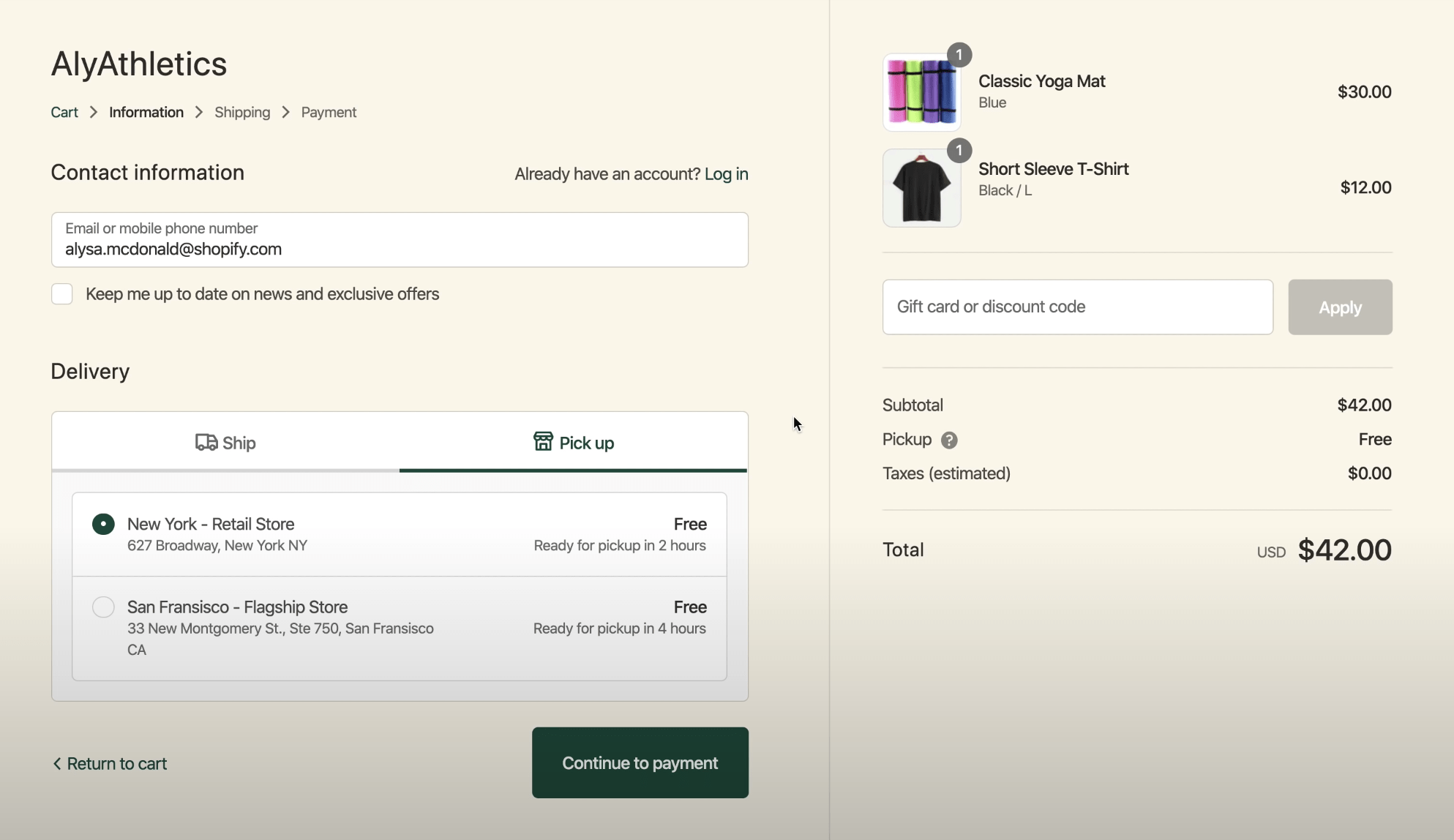
Task: Click Continue to payment button
Action: click(640, 763)
